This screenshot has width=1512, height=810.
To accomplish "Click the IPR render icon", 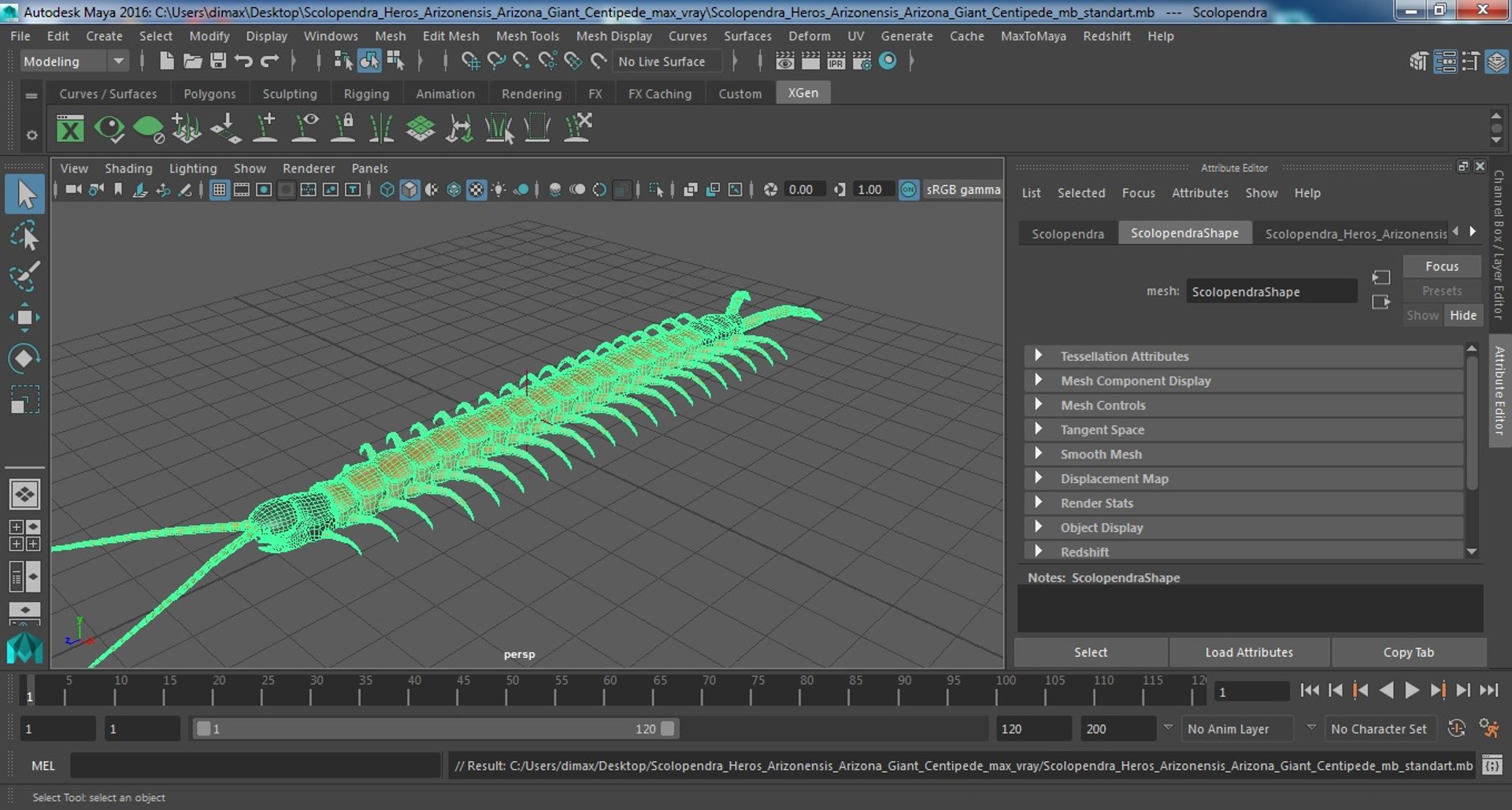I will click(836, 61).
